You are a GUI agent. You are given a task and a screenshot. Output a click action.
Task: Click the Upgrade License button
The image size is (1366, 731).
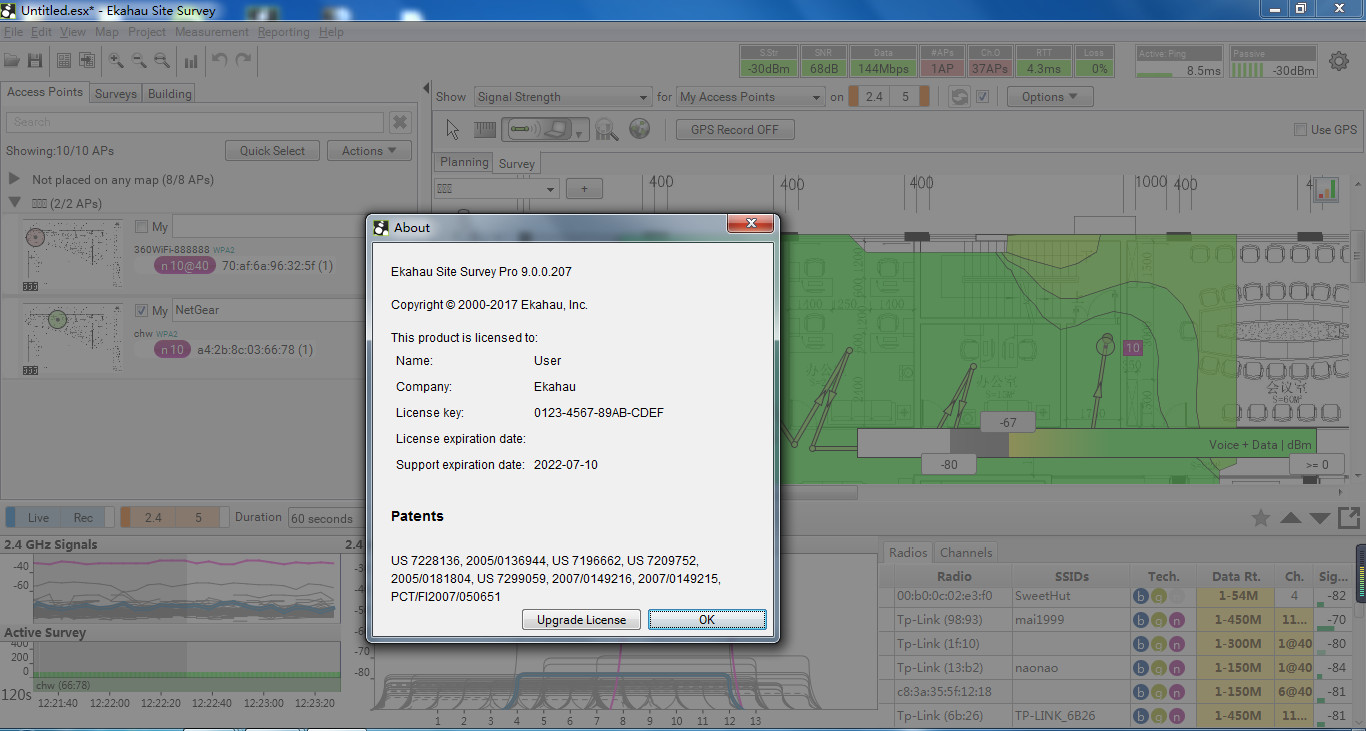tap(581, 620)
